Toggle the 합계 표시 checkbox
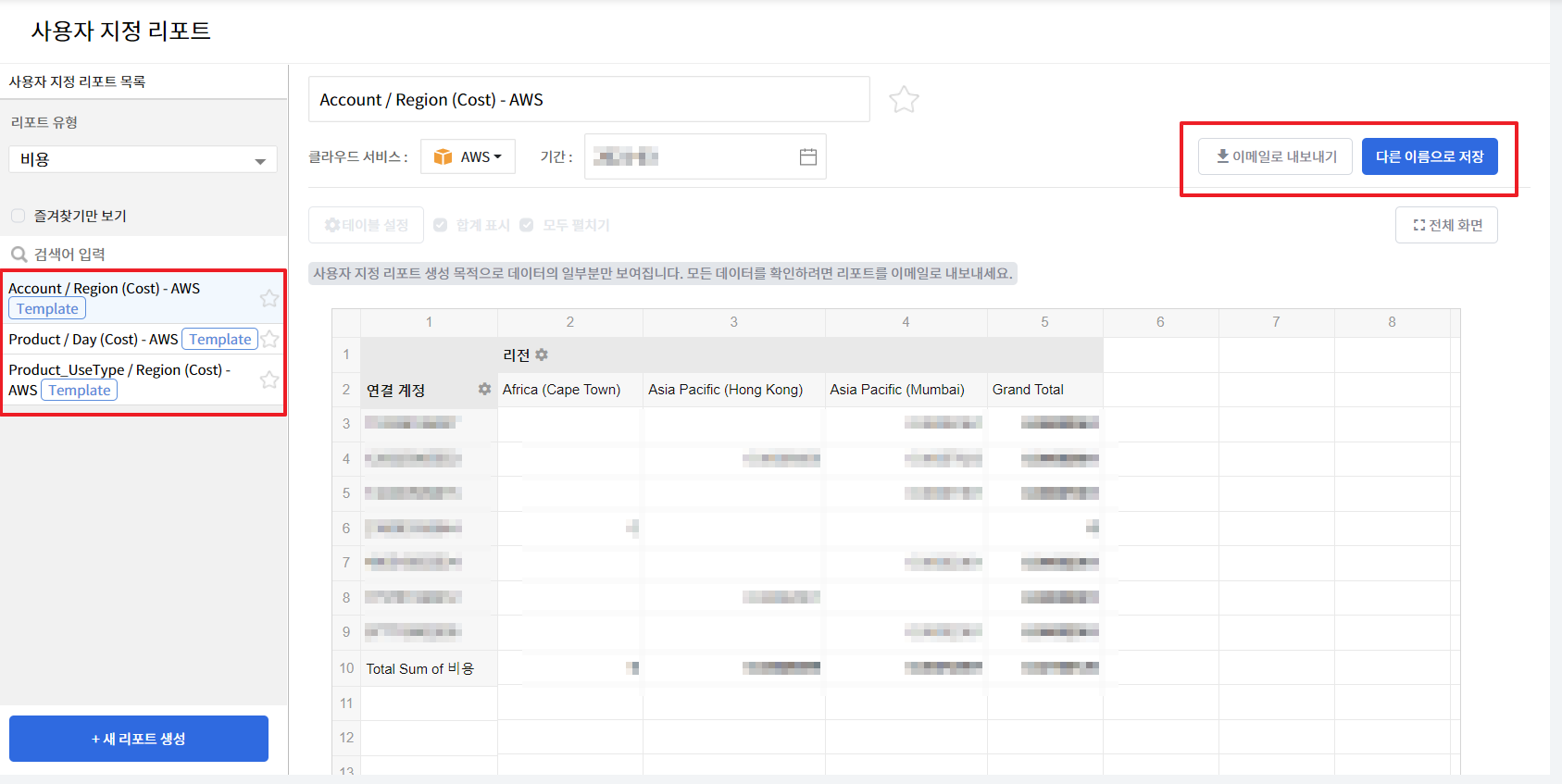This screenshot has height=784, width=1562. [x=441, y=225]
